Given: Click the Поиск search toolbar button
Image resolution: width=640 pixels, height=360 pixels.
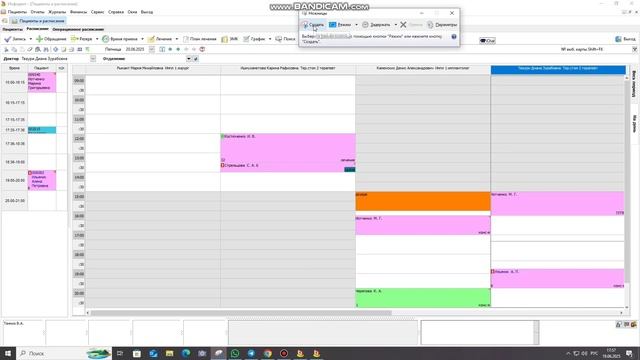Looking at the screenshot, I should (x=285, y=39).
